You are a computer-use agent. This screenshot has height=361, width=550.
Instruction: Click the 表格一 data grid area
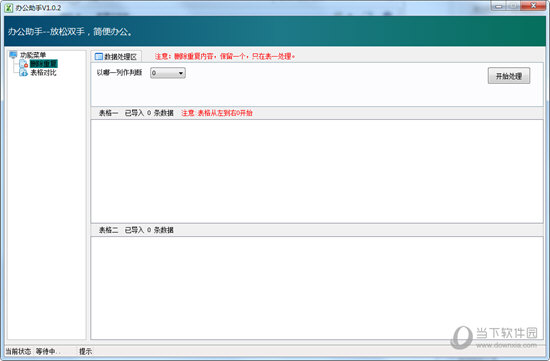coord(317,171)
